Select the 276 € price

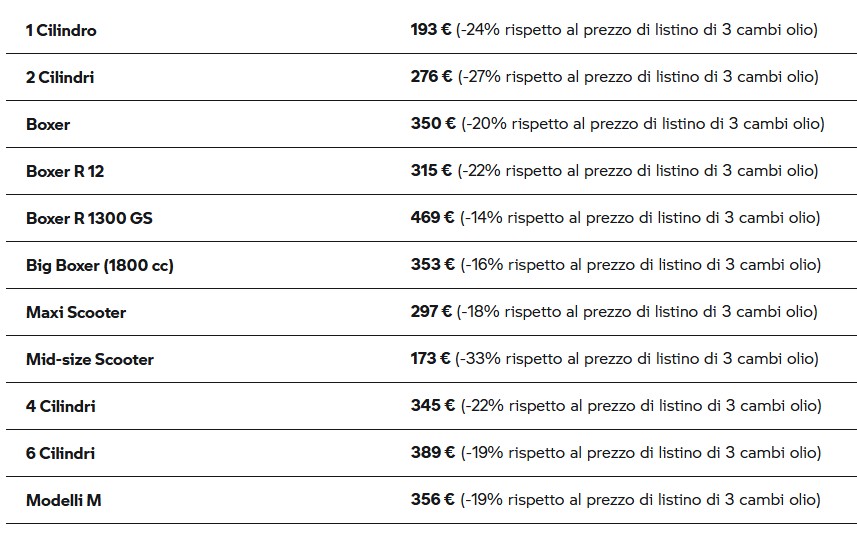(432, 76)
